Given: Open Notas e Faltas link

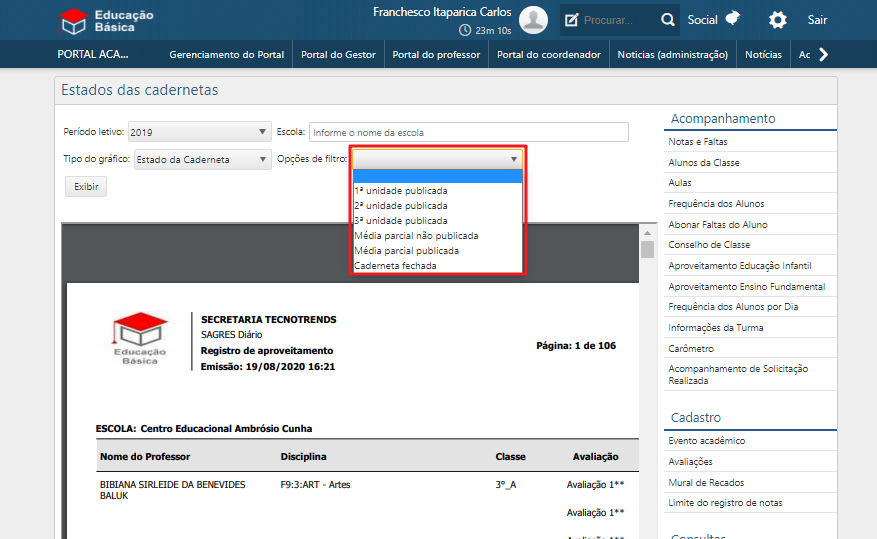Looking at the screenshot, I should pos(697,141).
